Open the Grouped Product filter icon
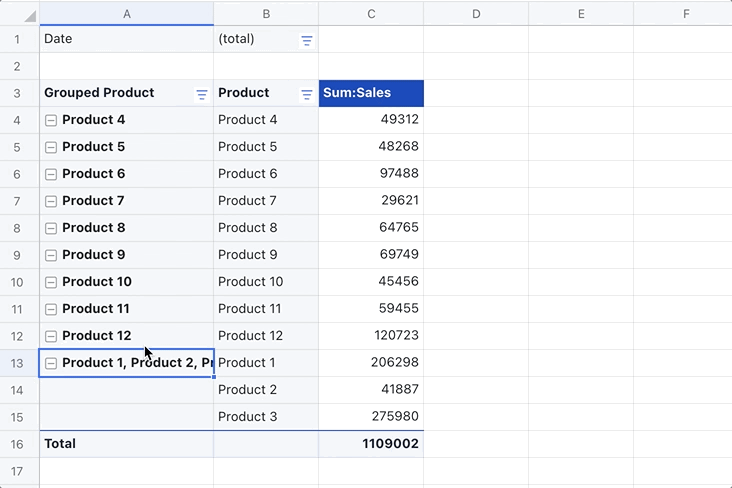Screen dimensions: 732x488 click(x=202, y=94)
